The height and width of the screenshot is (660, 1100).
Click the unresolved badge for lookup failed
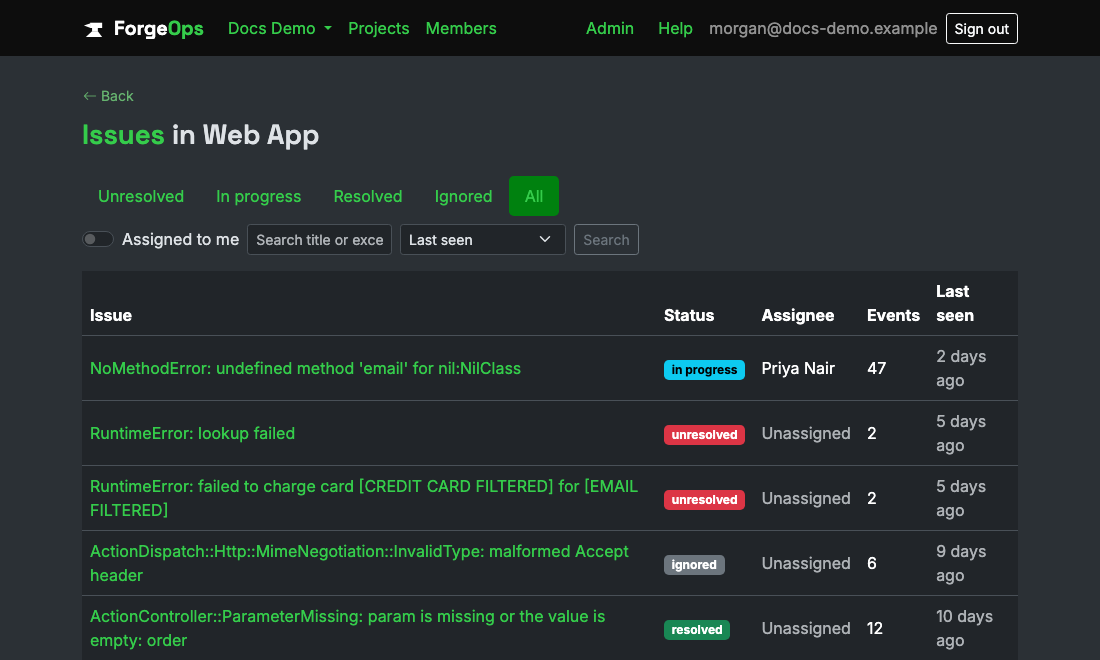[x=704, y=435]
